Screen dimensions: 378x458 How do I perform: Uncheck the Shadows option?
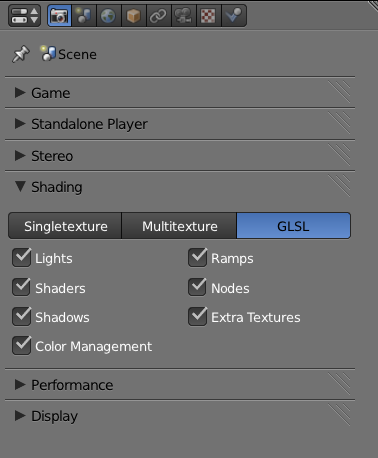tap(22, 316)
